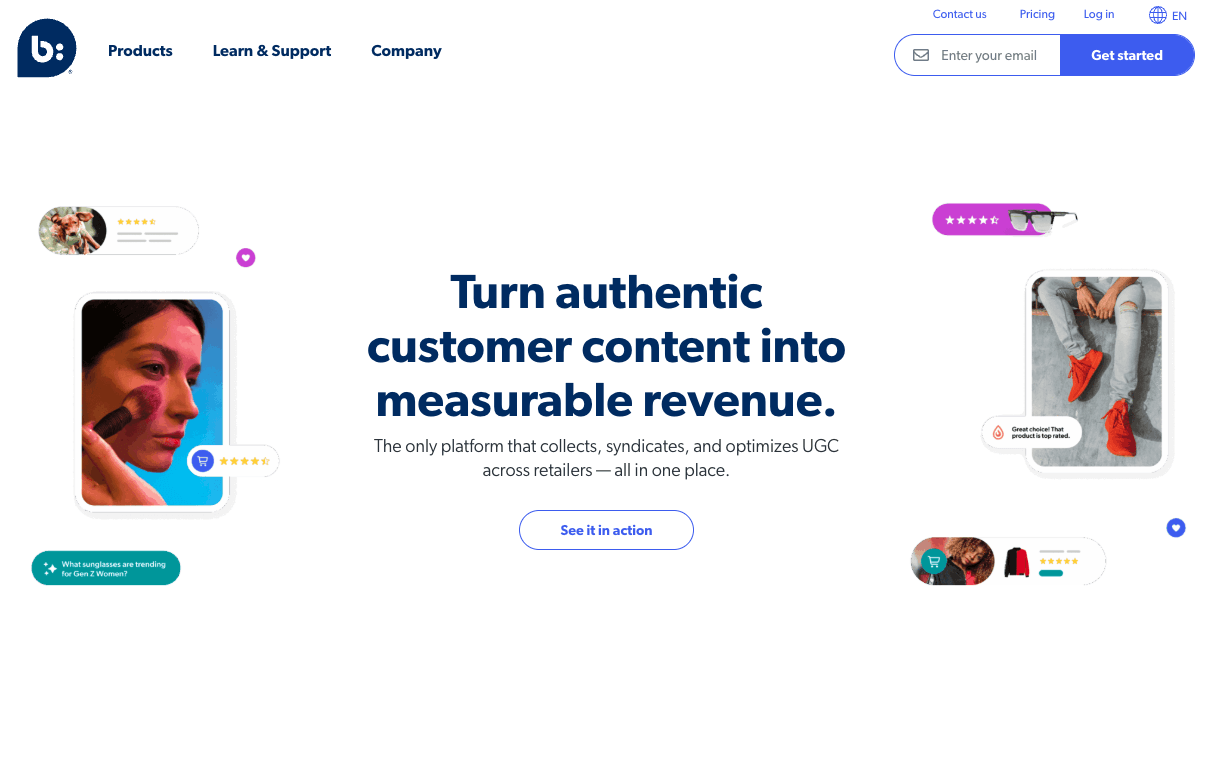Click the envelope icon in email field
1212x782 pixels.
tap(921, 55)
